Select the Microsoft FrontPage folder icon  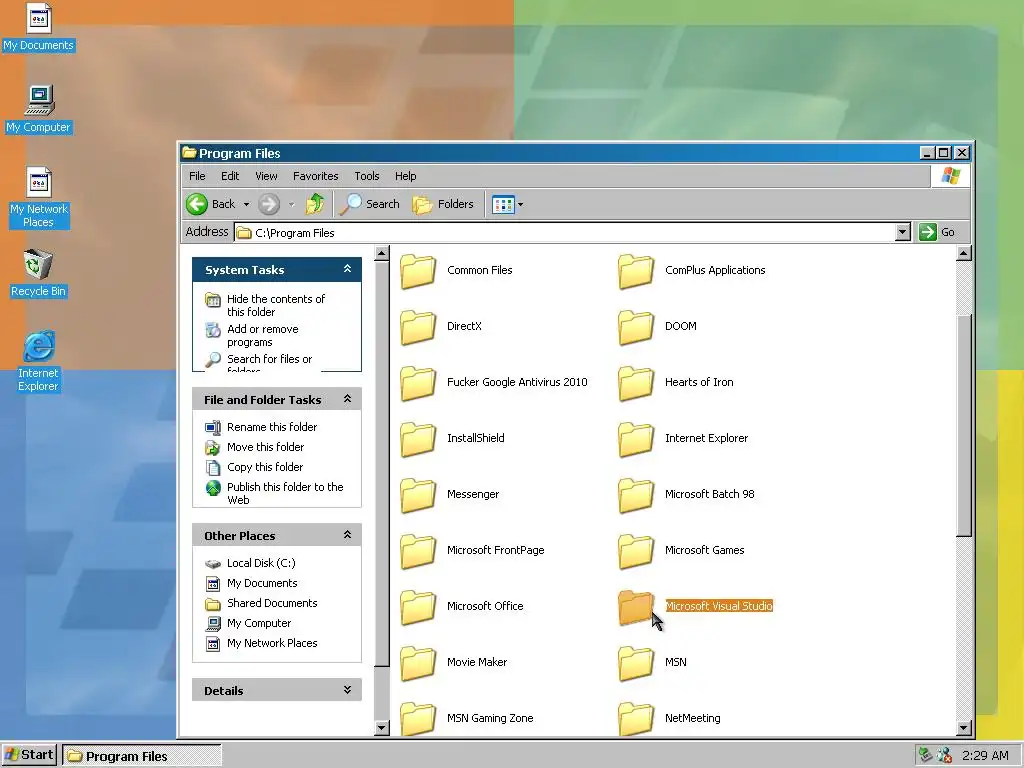(x=418, y=551)
